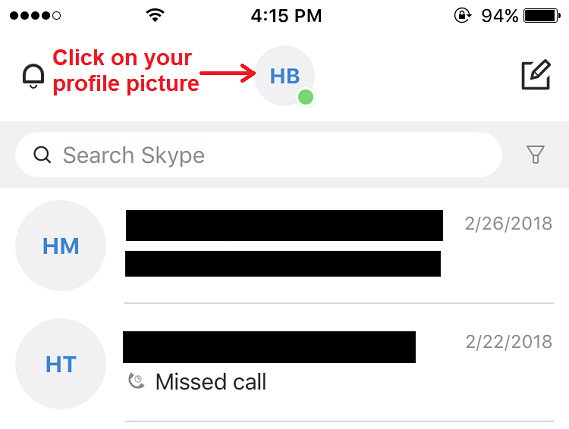Tap the search magnifier icon
This screenshot has width=569, height=429.
(x=42, y=155)
